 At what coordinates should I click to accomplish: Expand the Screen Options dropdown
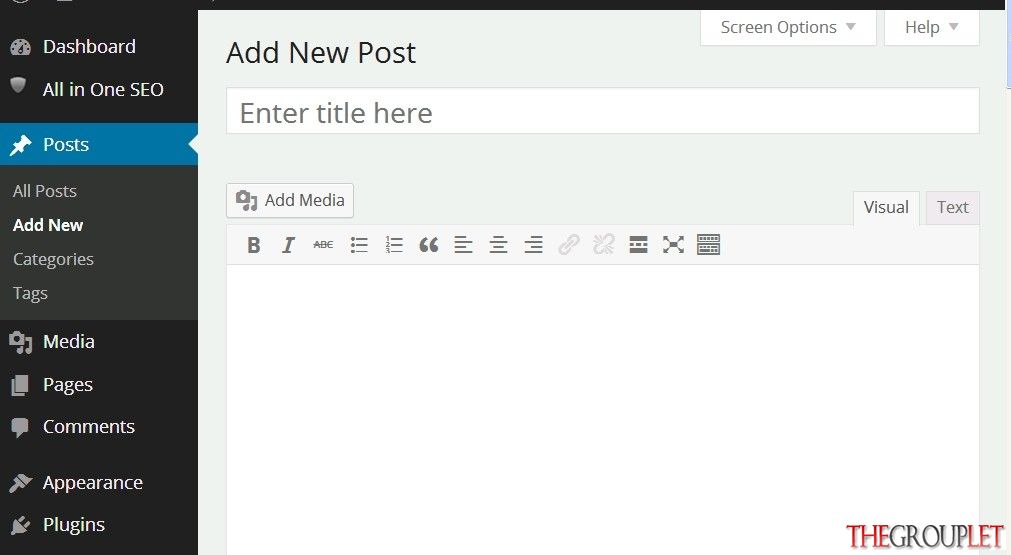coord(788,28)
